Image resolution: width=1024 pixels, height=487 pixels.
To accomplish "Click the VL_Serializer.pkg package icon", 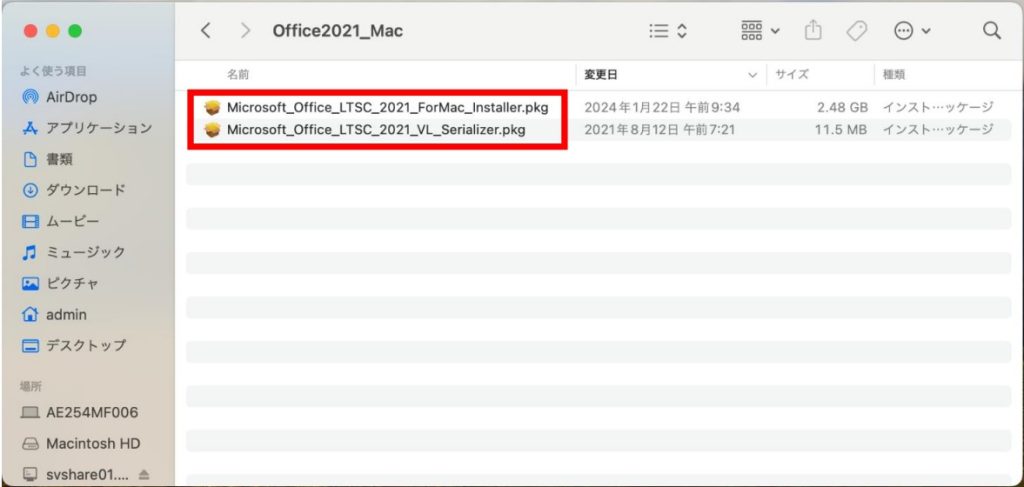I will click(212, 130).
